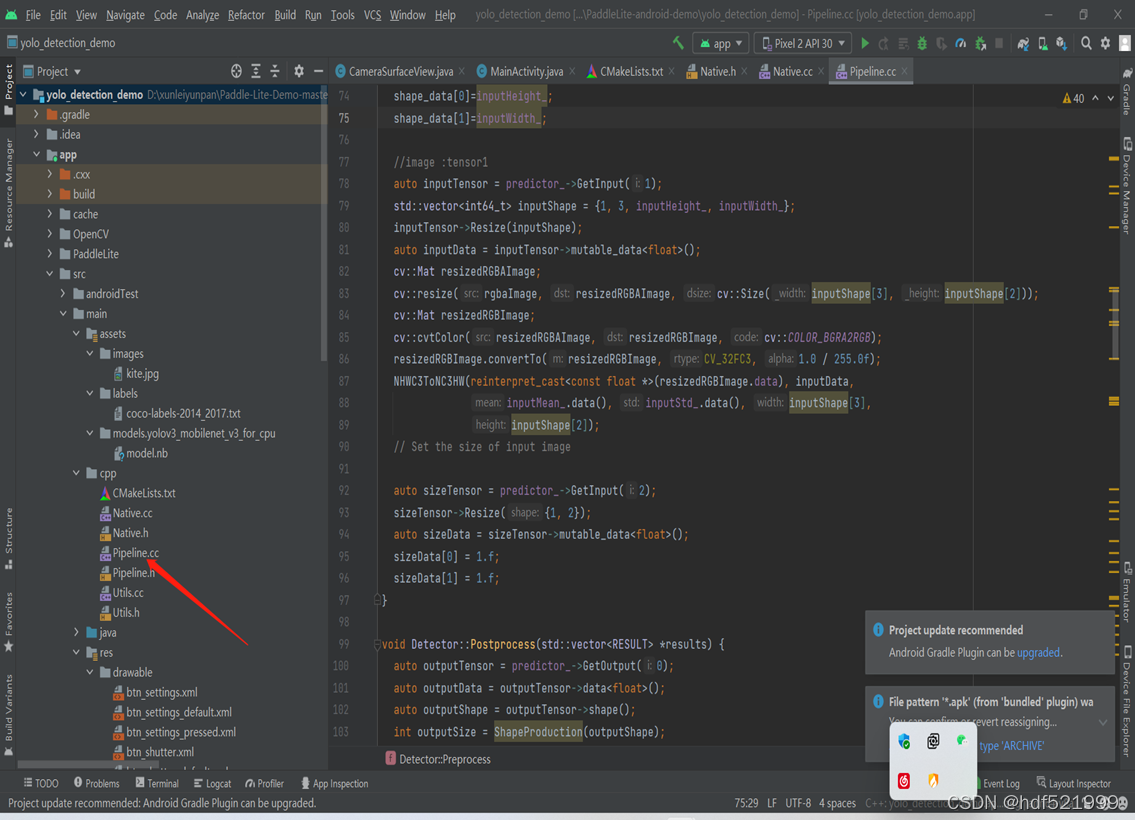Open IDE settings gear in toolbar
This screenshot has width=1135, height=820.
tap(1105, 43)
